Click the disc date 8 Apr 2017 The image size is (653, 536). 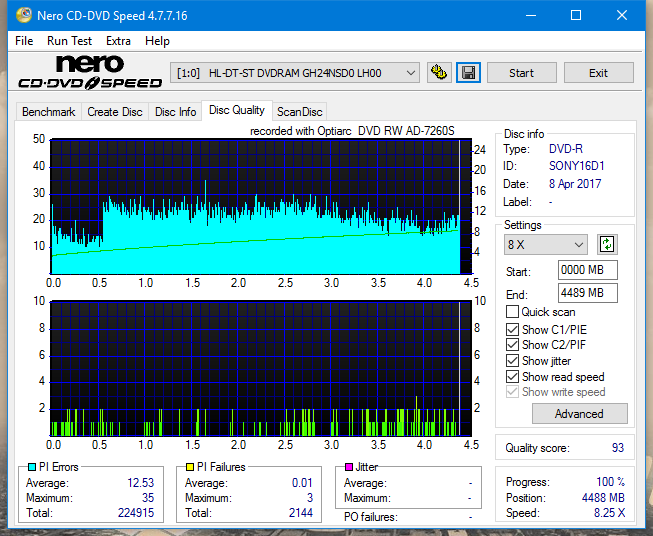[575, 184]
